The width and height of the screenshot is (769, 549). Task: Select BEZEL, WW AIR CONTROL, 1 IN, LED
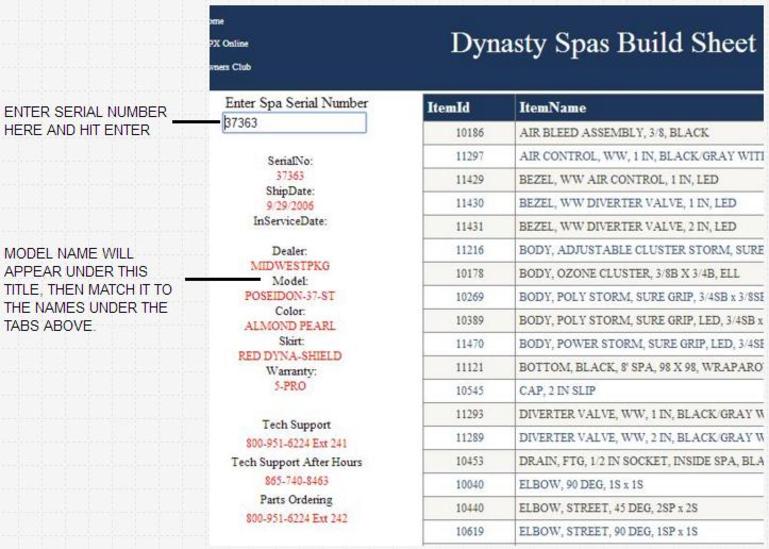click(619, 180)
